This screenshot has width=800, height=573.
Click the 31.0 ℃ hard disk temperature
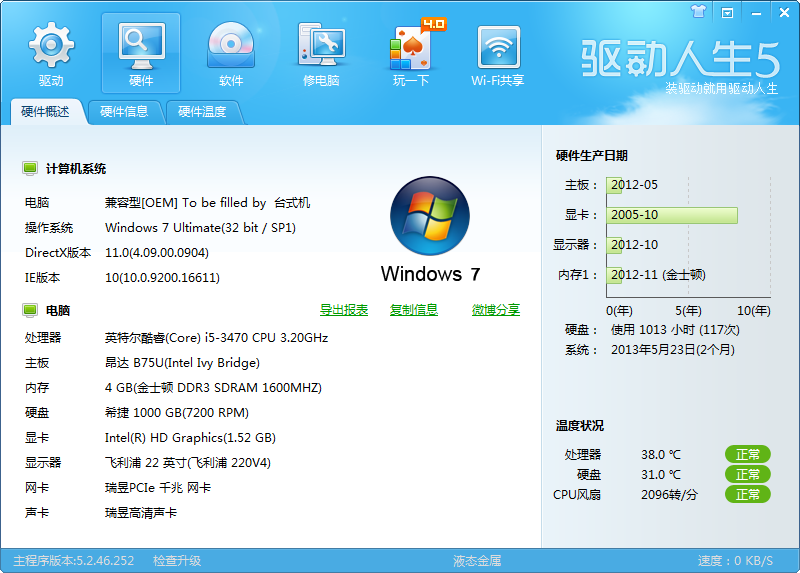(661, 475)
